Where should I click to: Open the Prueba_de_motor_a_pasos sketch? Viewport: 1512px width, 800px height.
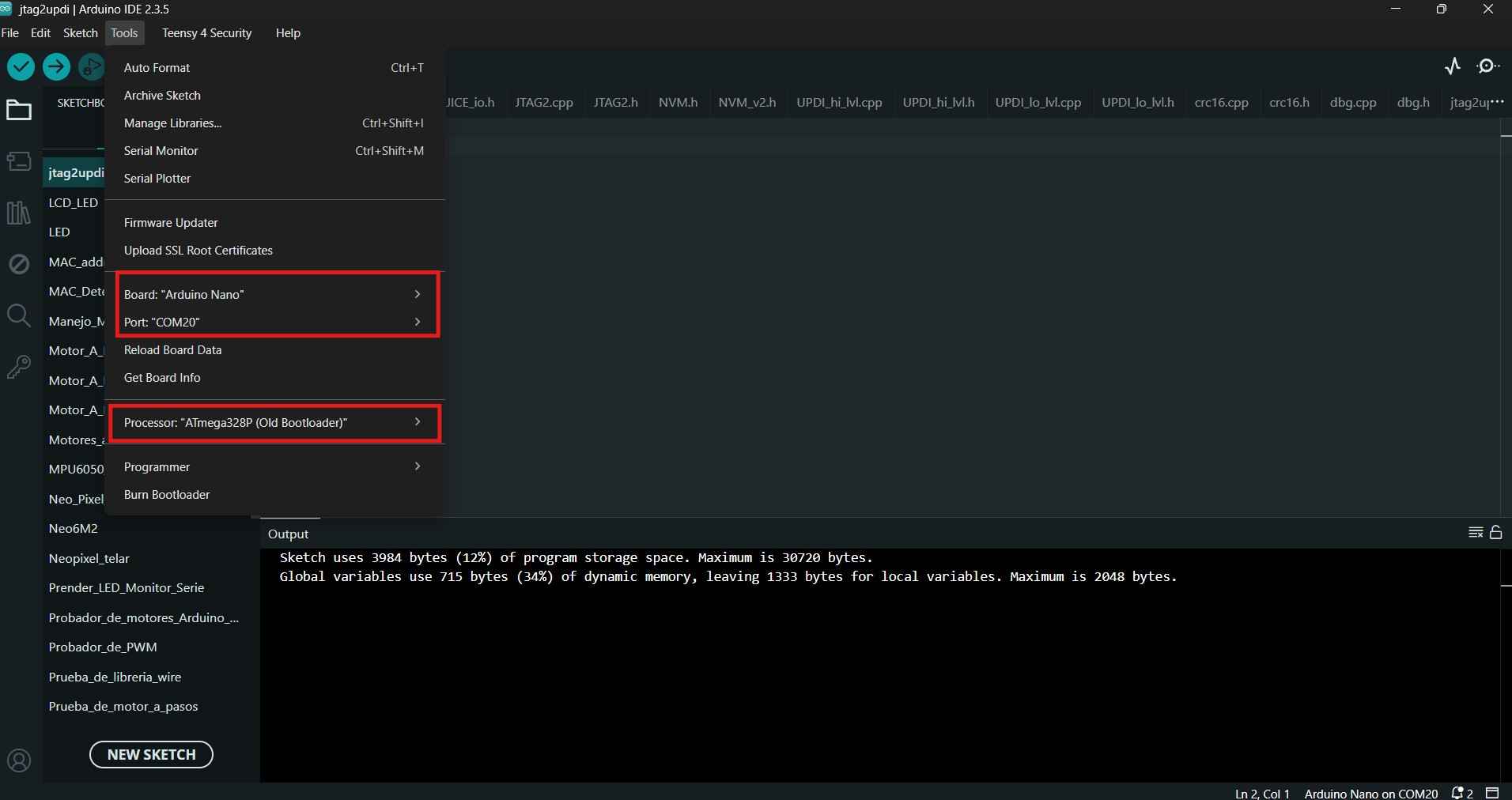[x=150, y=707]
